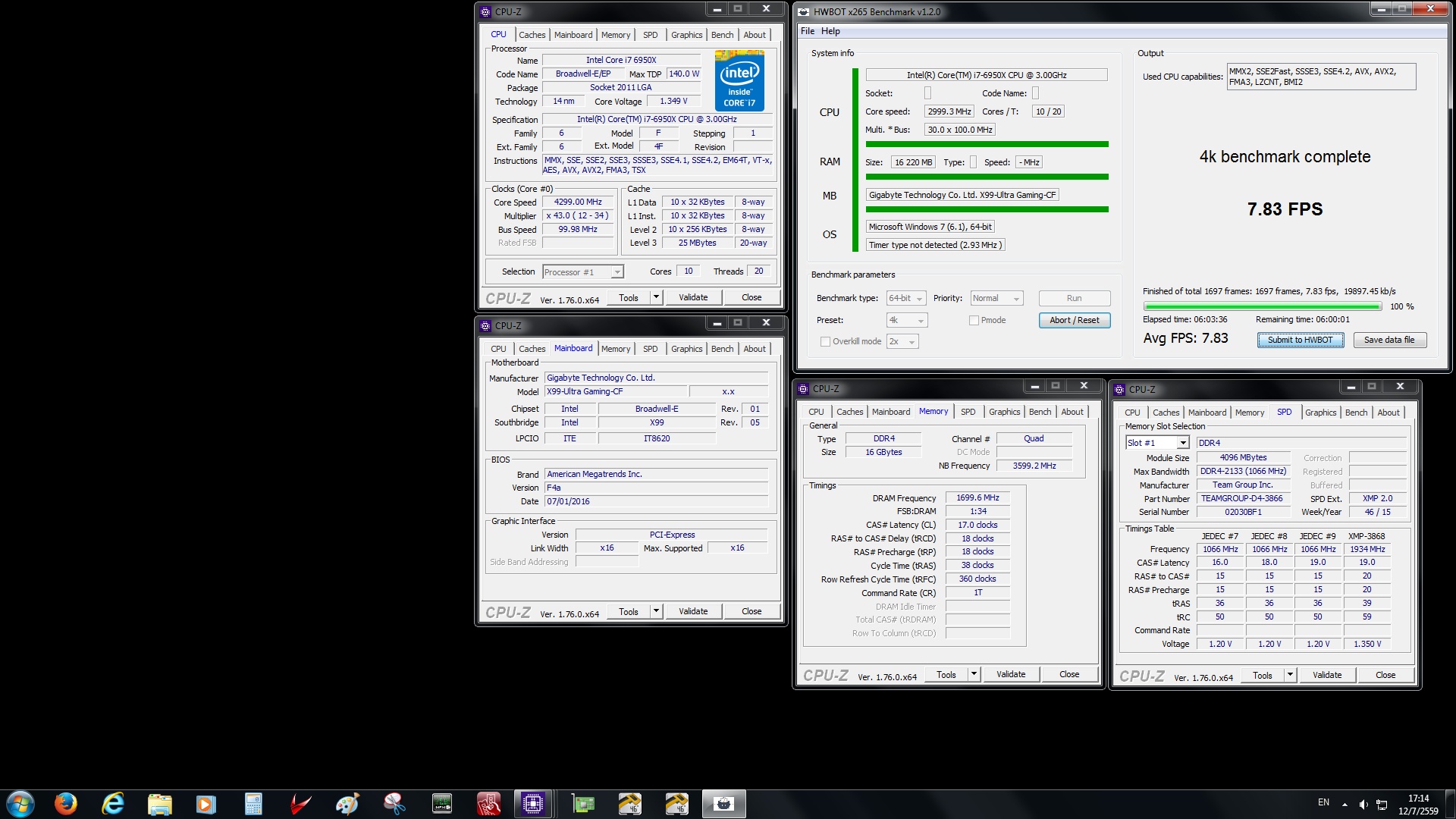Viewport: 1456px width, 819px height.
Task: Switch to HWBOT x265 Benchmark taskbar button
Action: tap(723, 804)
